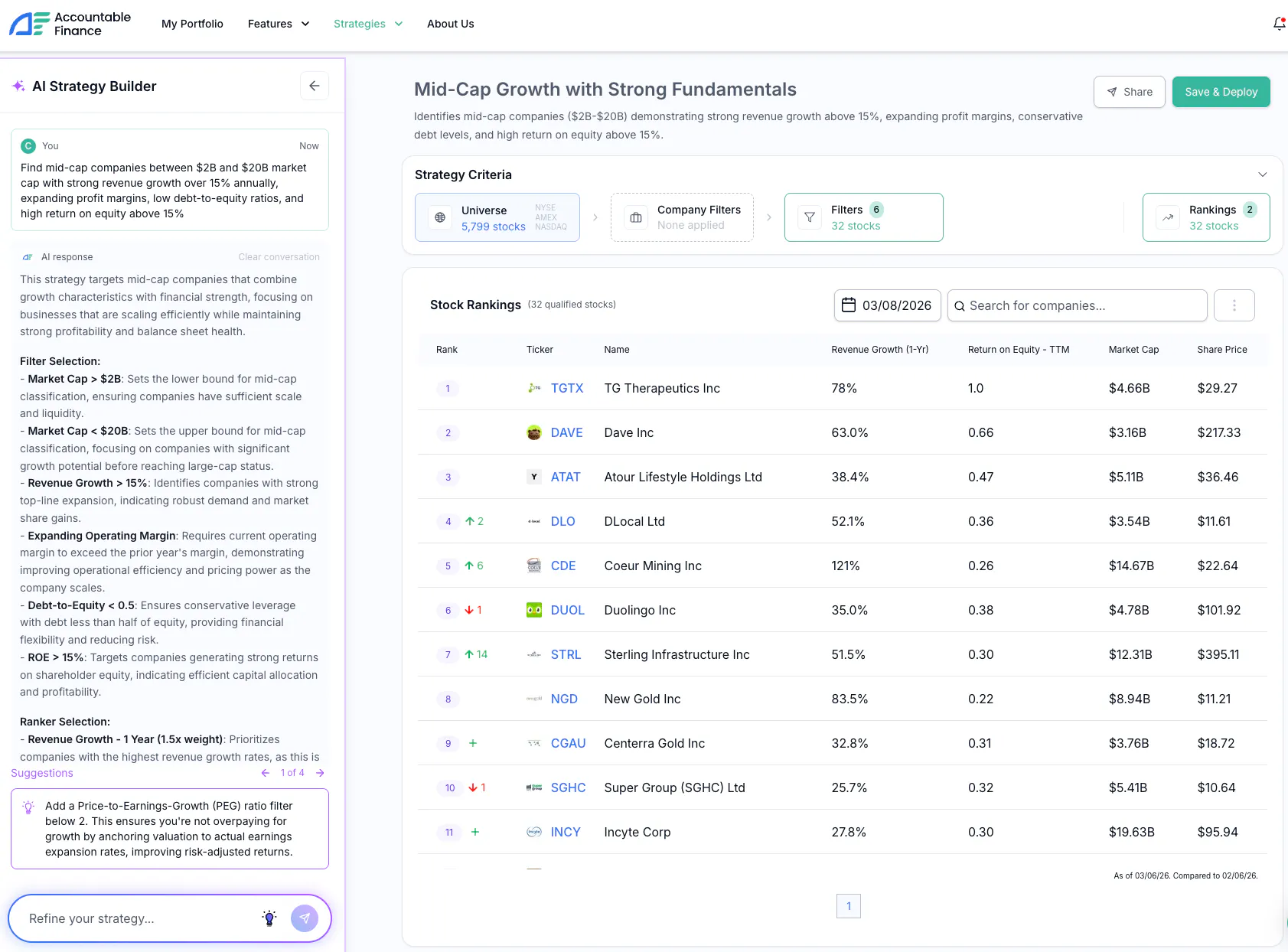
Task: Go to next suggestion arrow
Action: coord(320,773)
